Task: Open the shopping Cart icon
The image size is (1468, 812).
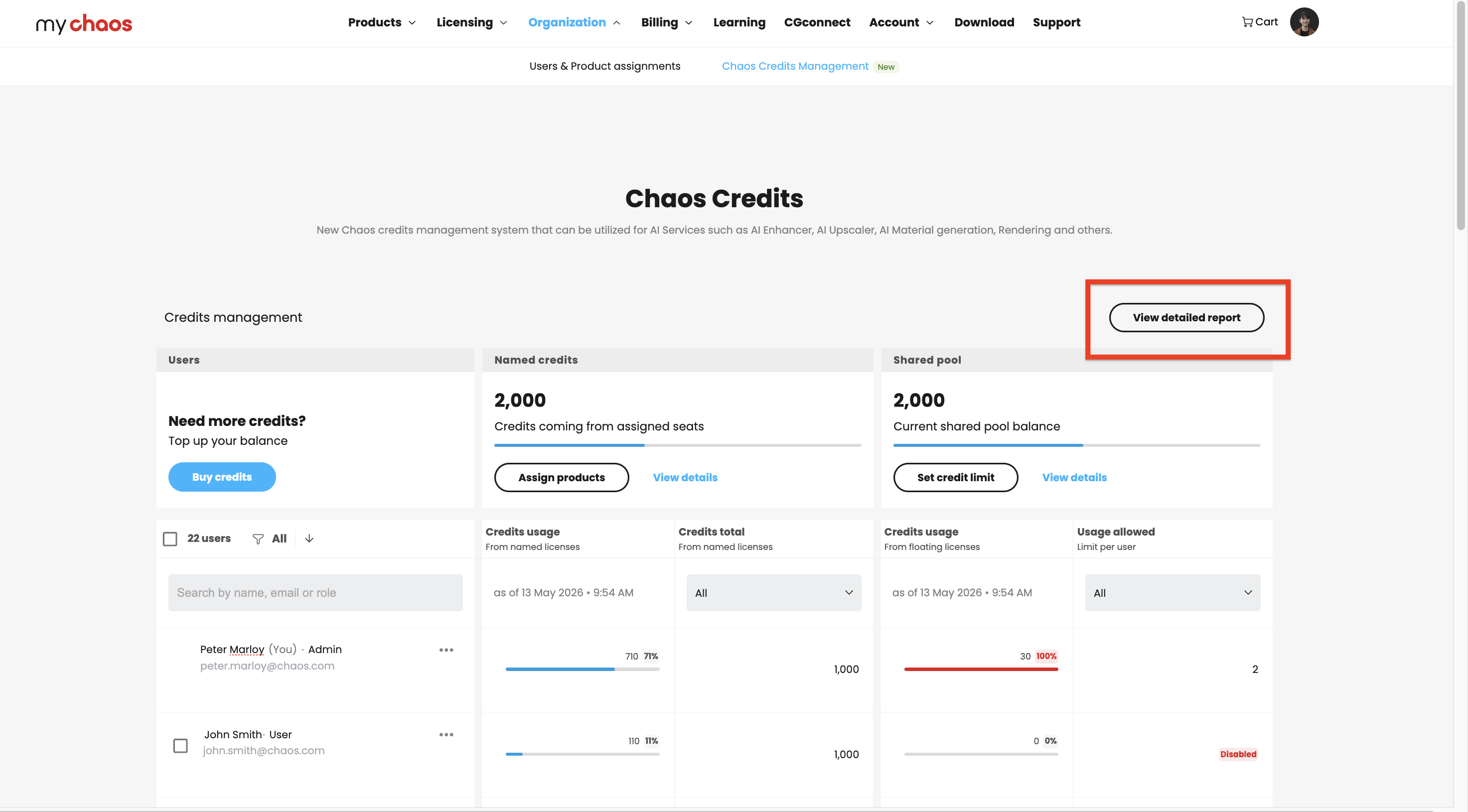Action: click(x=1259, y=22)
